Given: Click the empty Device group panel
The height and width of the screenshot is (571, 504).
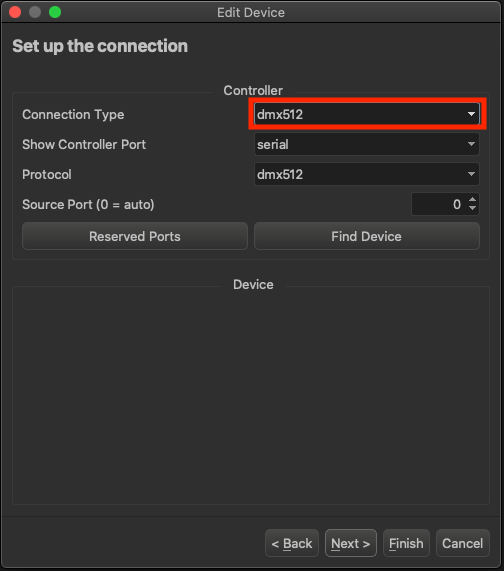Looking at the screenshot, I should (x=251, y=395).
